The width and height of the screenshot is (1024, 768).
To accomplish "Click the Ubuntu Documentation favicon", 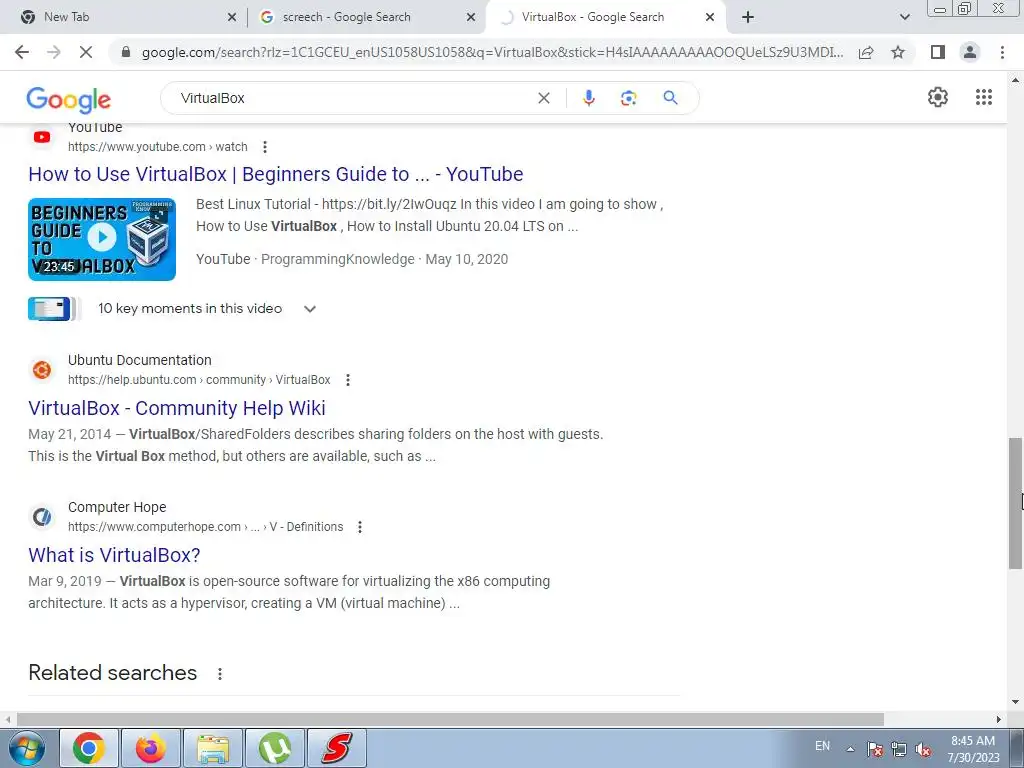I will [42, 370].
